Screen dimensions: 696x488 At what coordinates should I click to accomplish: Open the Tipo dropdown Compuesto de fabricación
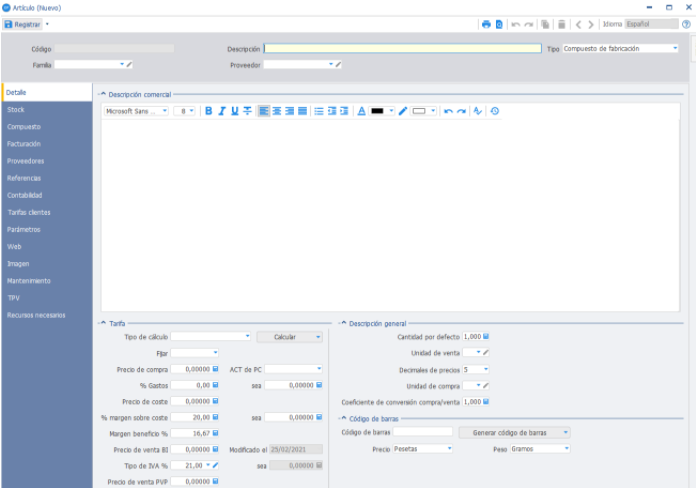click(620, 48)
